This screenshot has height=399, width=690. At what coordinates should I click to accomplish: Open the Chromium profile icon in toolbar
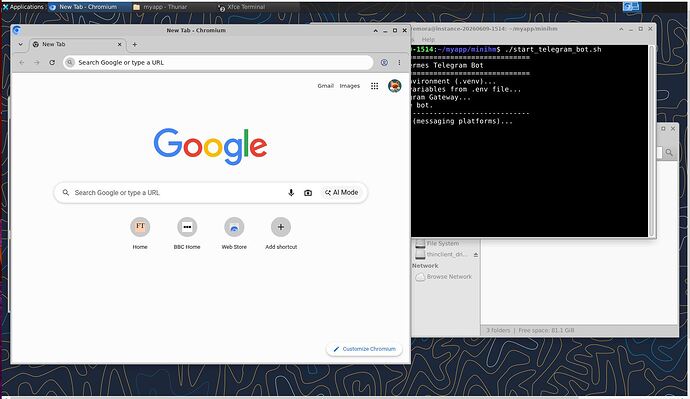point(384,62)
